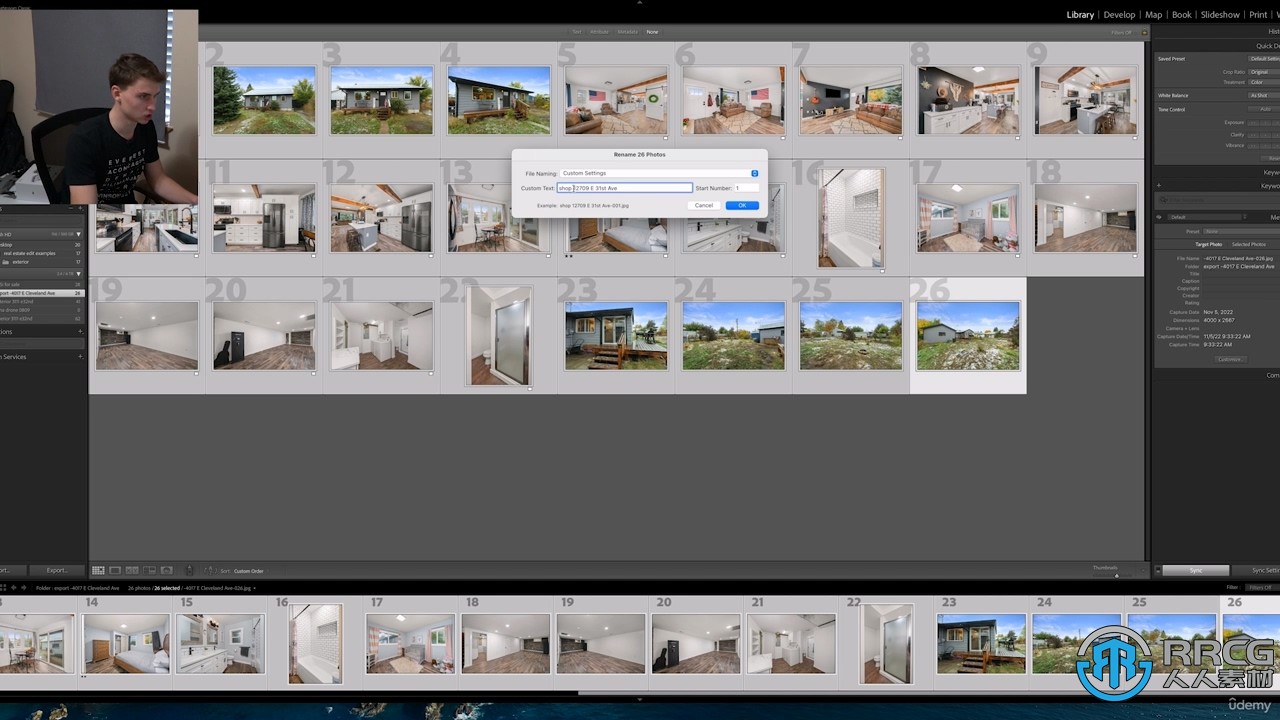The image size is (1280, 720).
Task: Select export -4017 E Cleveland Ave folder
Action: (x=42, y=293)
